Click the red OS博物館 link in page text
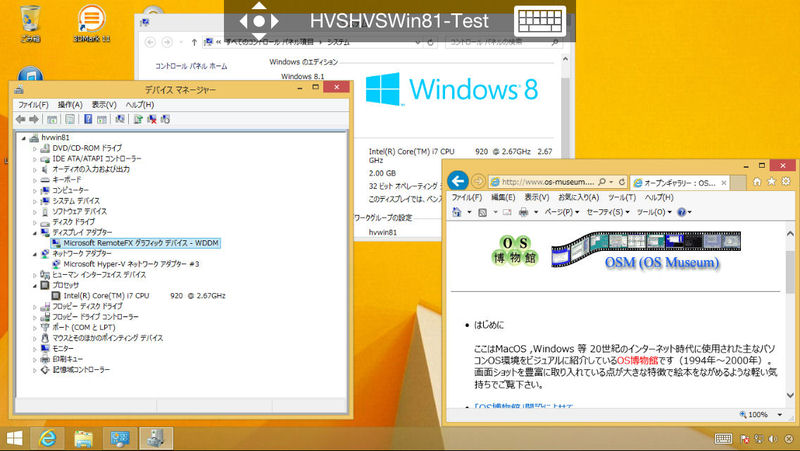Viewport: 800px width, 451px height. 638,361
